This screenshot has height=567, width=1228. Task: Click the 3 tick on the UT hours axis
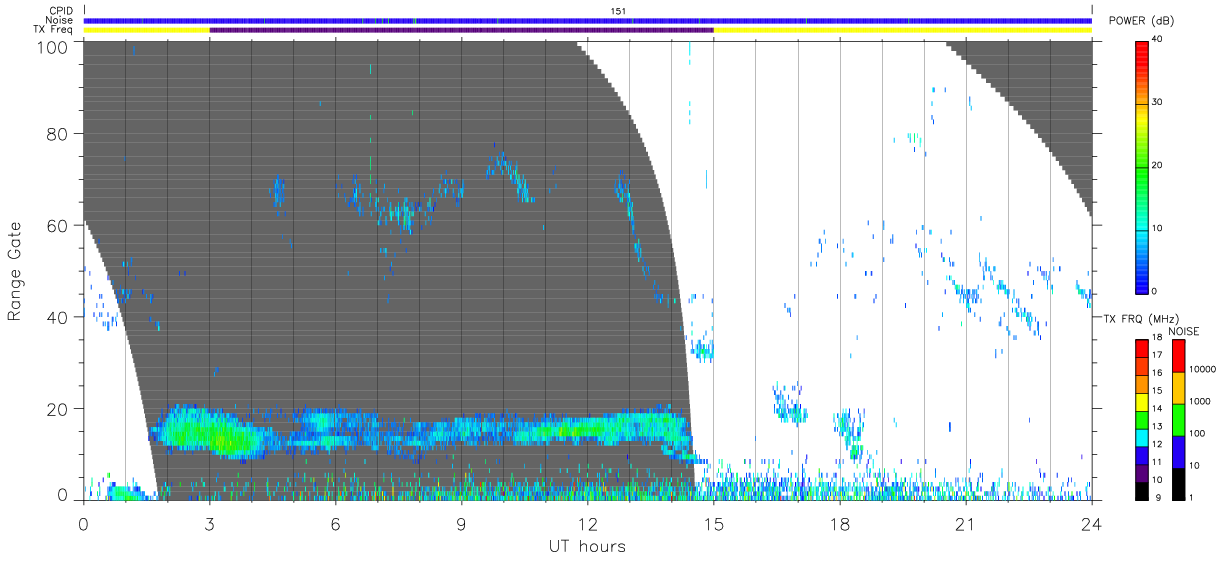pos(209,523)
